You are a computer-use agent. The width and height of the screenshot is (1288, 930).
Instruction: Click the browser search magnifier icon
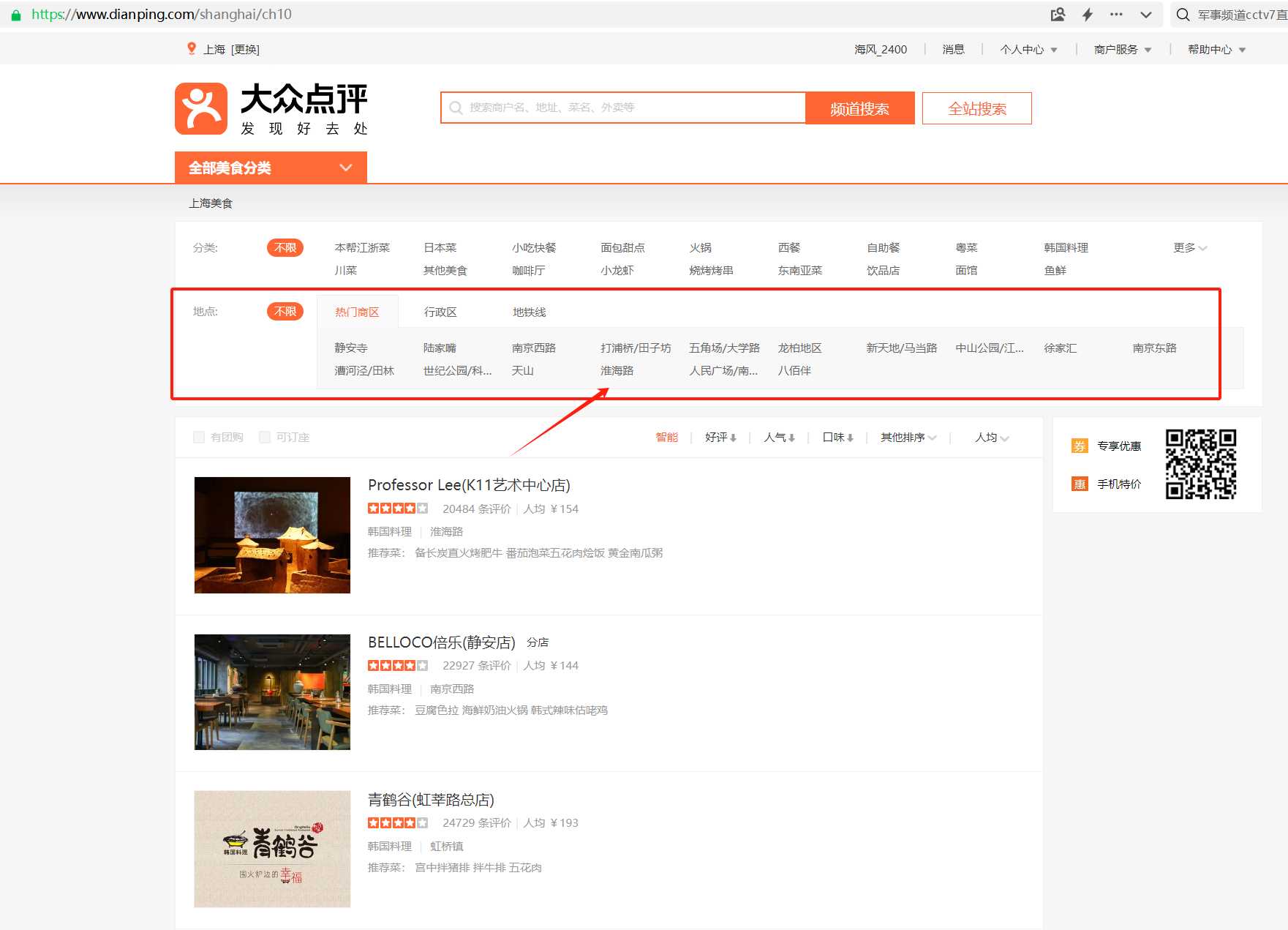pos(1183,15)
